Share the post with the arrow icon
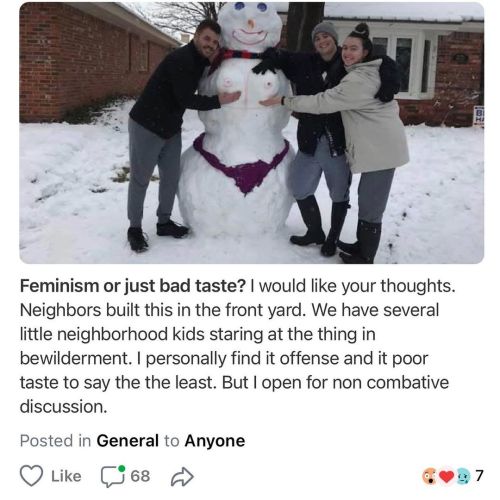The width and height of the screenshot is (500, 500). point(182,477)
